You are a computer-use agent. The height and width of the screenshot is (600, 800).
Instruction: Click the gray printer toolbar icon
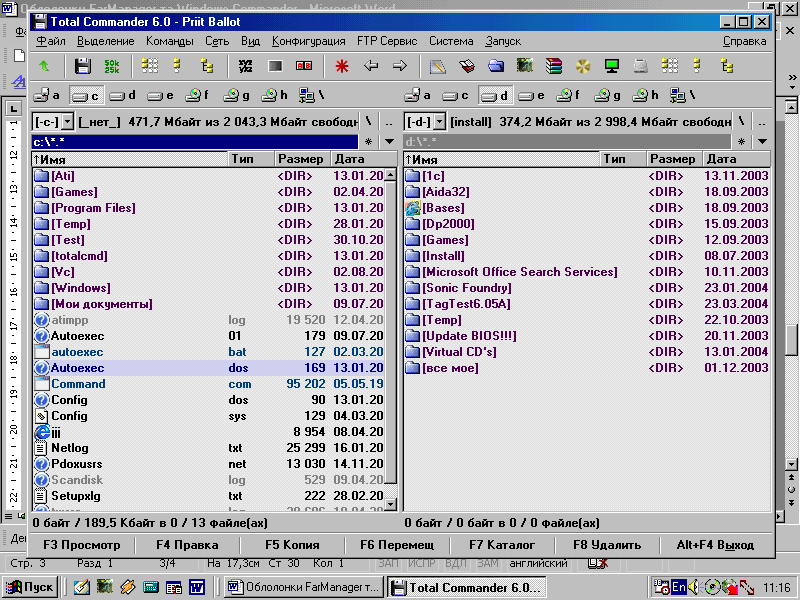pos(640,66)
